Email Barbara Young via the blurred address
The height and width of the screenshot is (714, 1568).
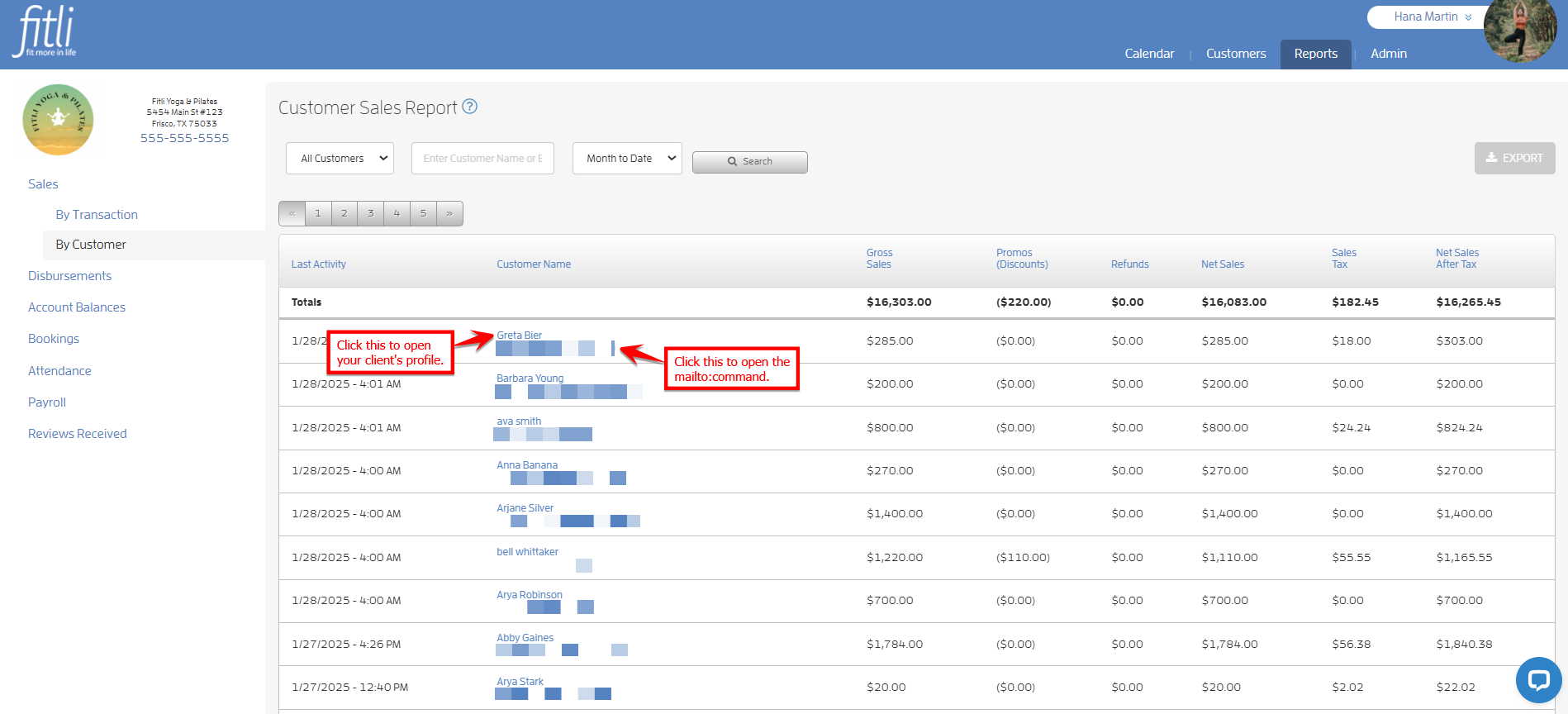[568, 392]
